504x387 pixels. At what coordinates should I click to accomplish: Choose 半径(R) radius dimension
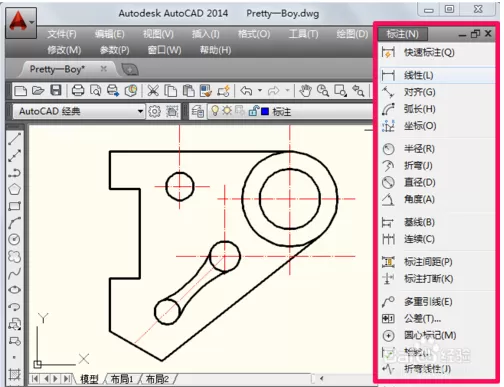click(x=437, y=149)
